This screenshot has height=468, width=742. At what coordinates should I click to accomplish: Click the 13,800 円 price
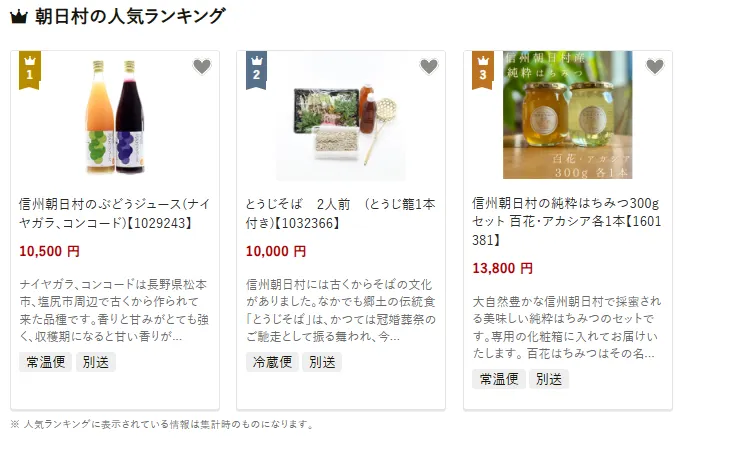click(x=503, y=268)
